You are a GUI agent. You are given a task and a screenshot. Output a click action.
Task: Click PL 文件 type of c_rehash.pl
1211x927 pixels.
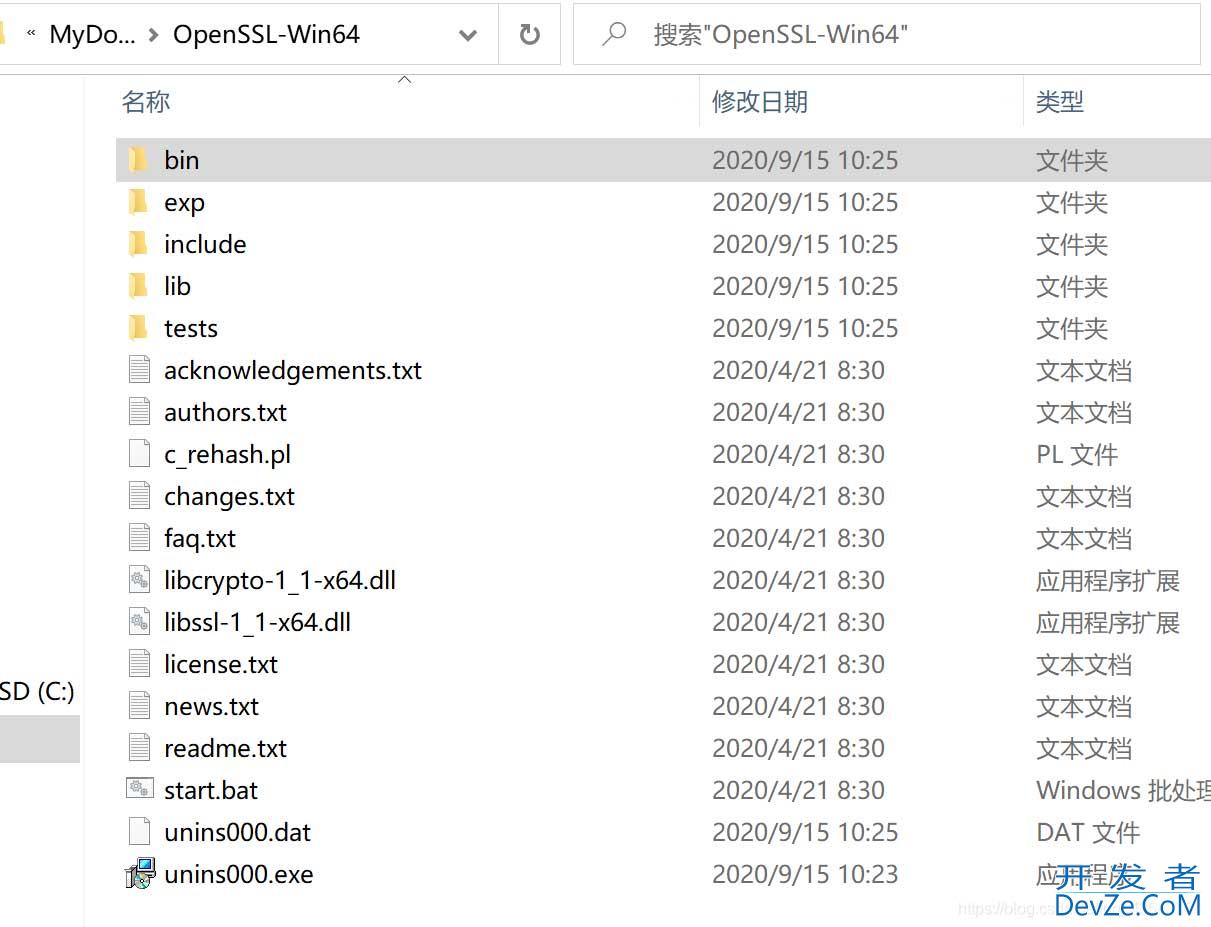tap(1076, 454)
